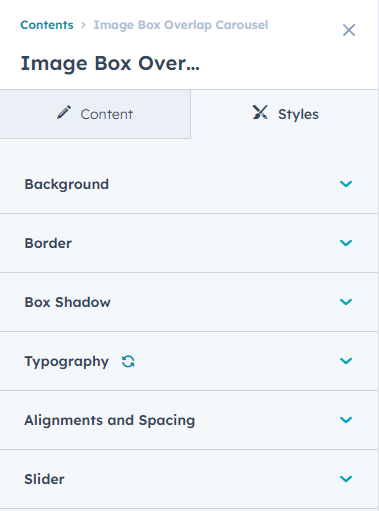
Task: Expand the Background section chevron
Action: tap(346, 184)
